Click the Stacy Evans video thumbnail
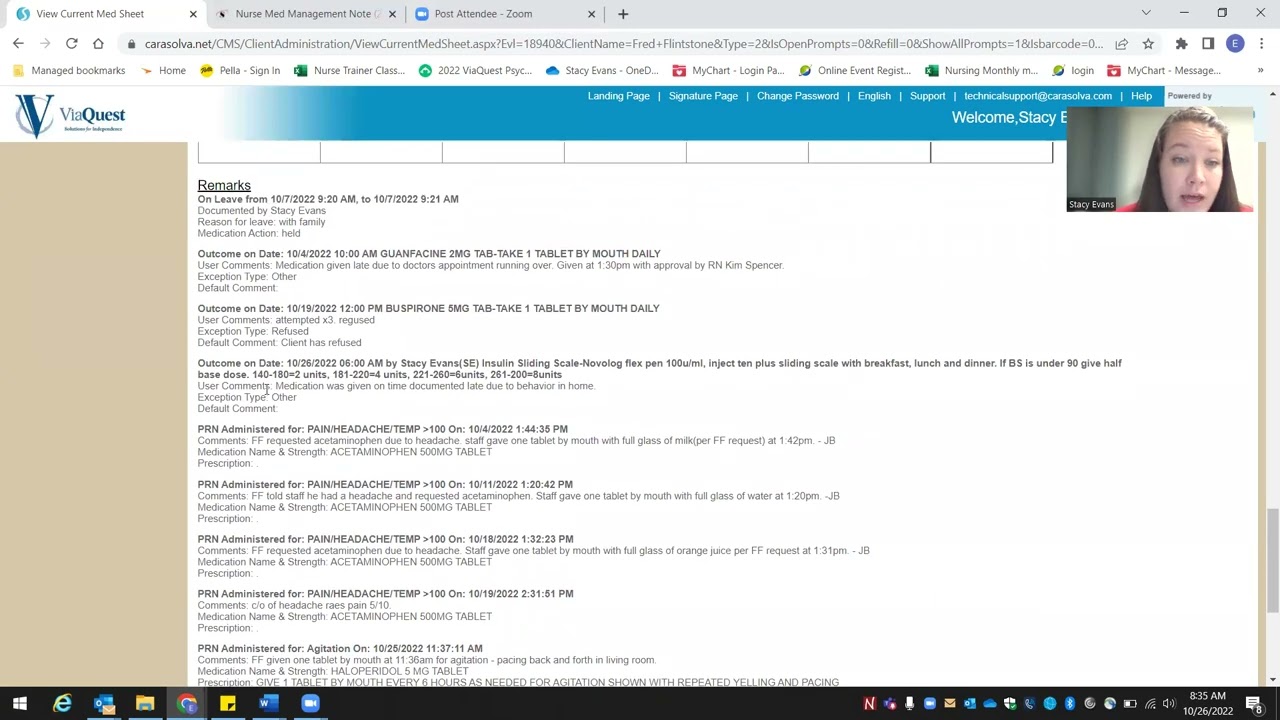Viewport: 1280px width, 720px height. click(x=1160, y=158)
